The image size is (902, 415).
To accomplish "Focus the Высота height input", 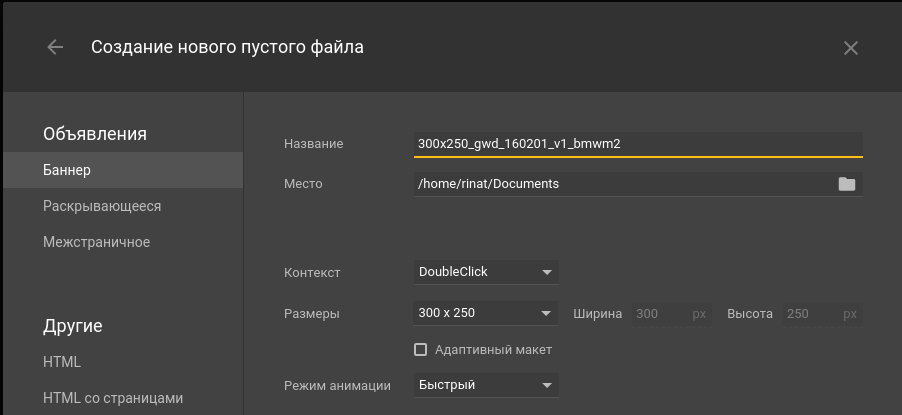I will 810,314.
